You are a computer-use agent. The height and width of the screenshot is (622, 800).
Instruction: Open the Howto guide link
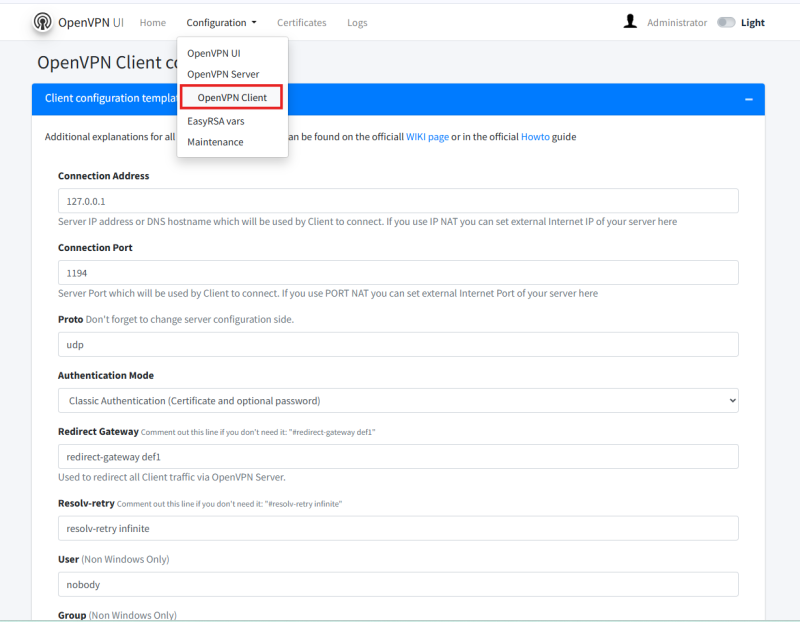click(535, 137)
